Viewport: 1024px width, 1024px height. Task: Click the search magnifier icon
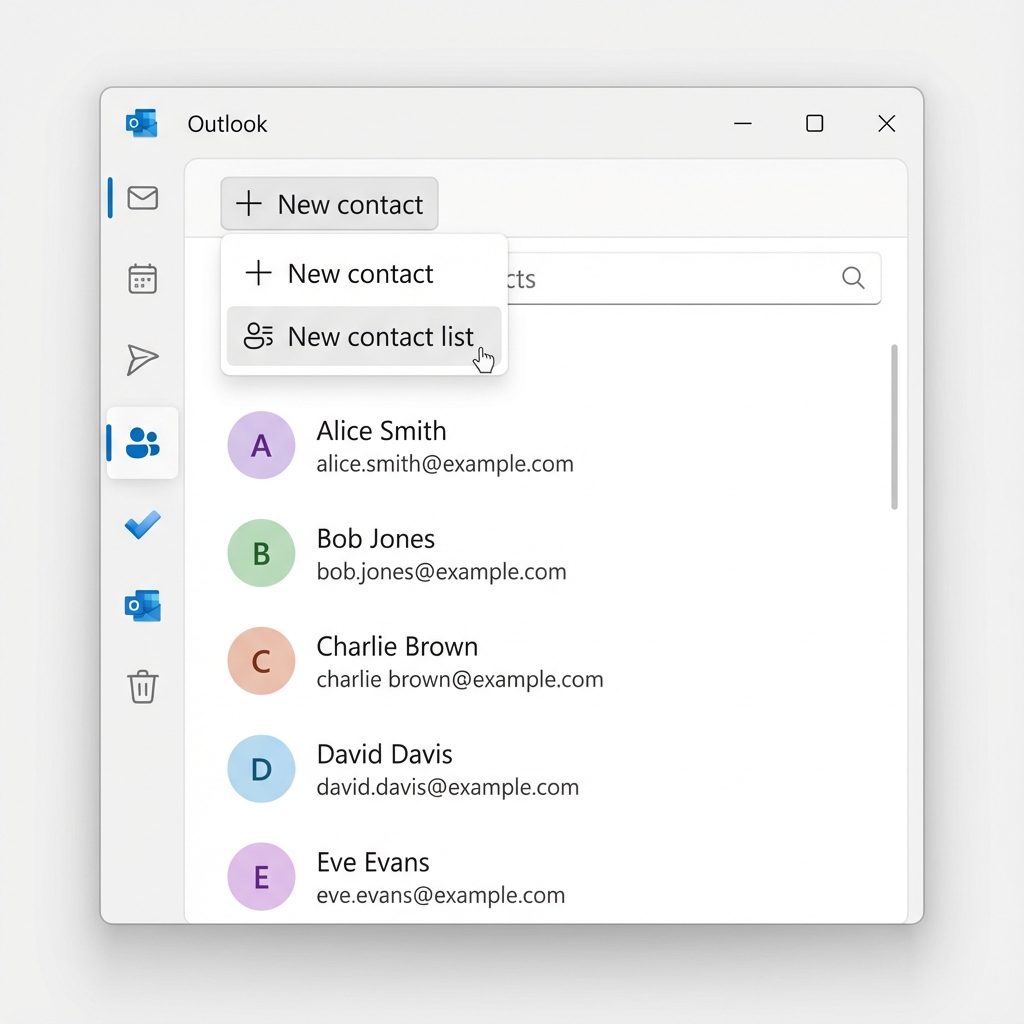[x=853, y=278]
